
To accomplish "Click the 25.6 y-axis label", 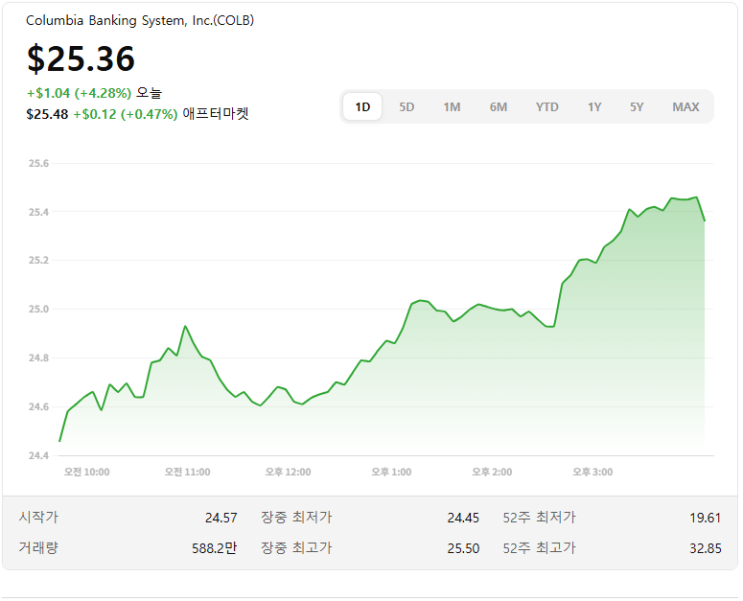I will (x=38, y=164).
